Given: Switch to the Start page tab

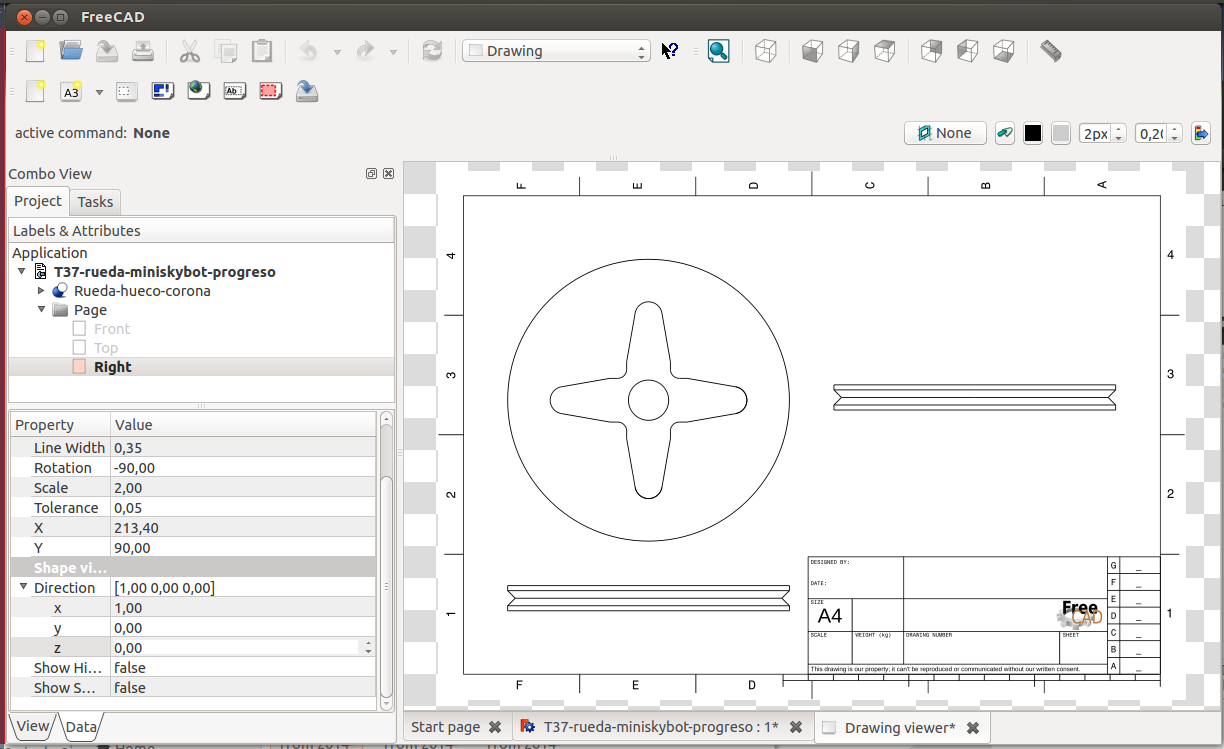Looking at the screenshot, I should point(445,727).
